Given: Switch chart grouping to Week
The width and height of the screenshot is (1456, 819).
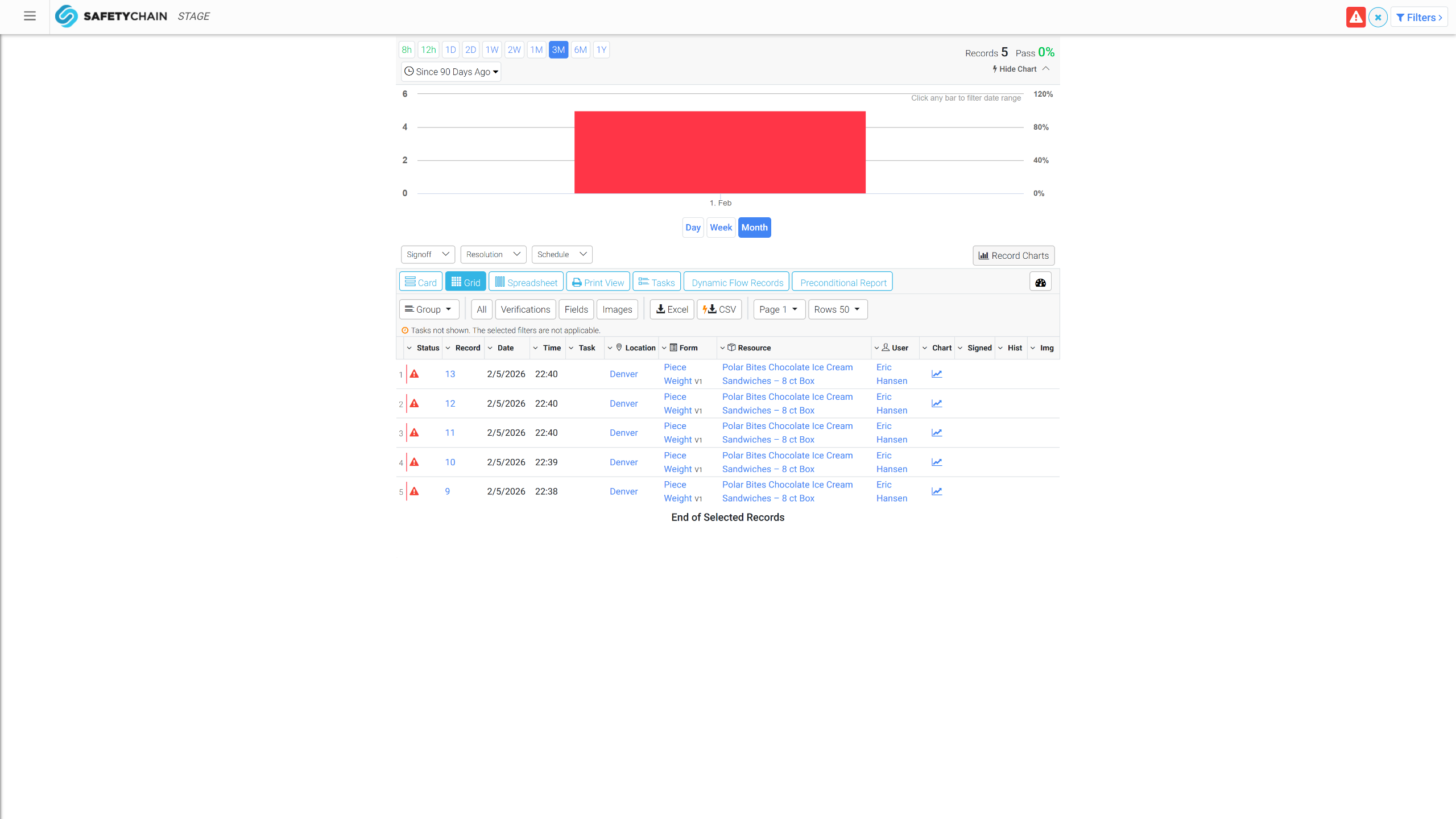Looking at the screenshot, I should (x=721, y=227).
